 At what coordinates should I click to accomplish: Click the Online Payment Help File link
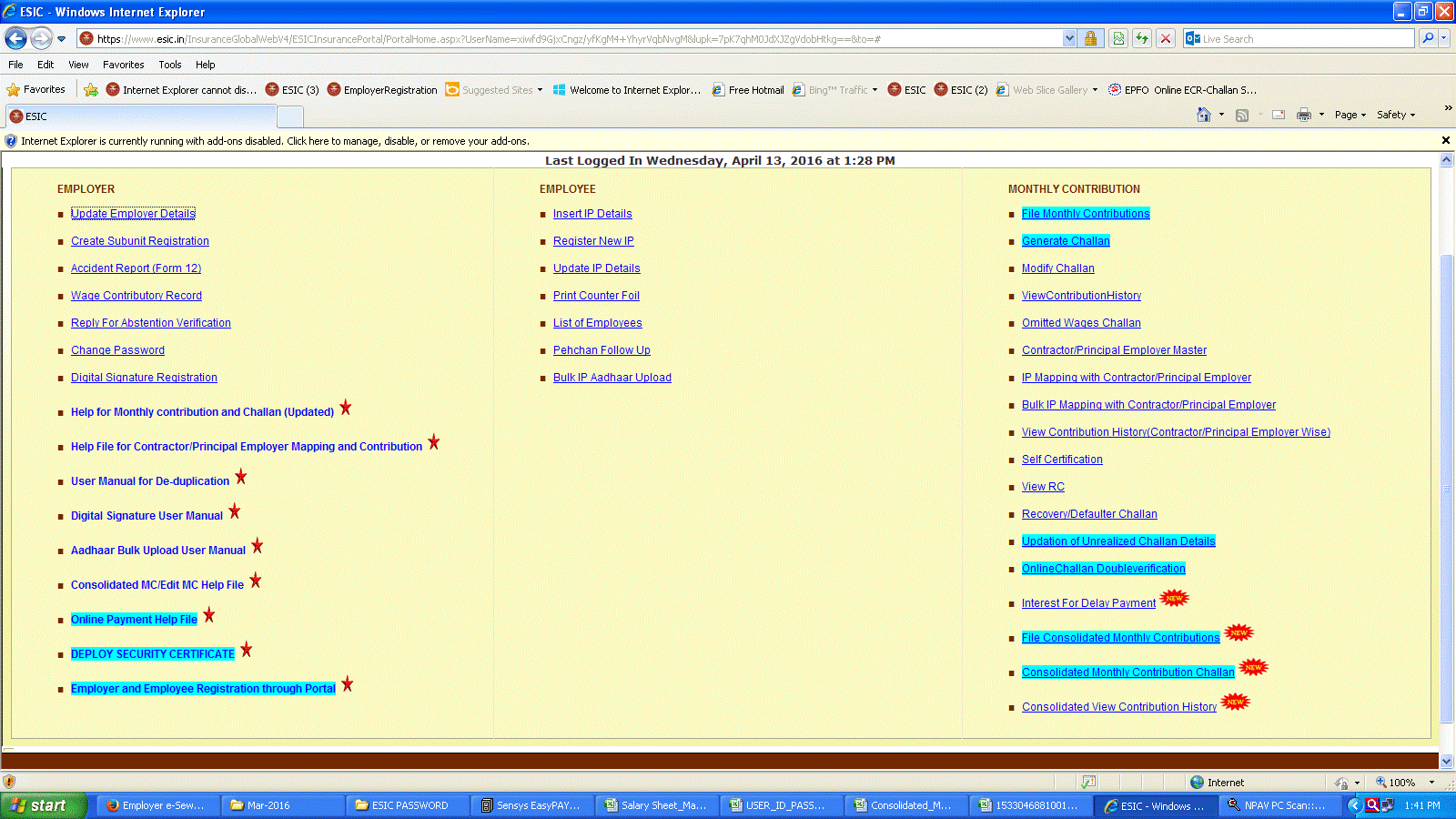point(134,620)
